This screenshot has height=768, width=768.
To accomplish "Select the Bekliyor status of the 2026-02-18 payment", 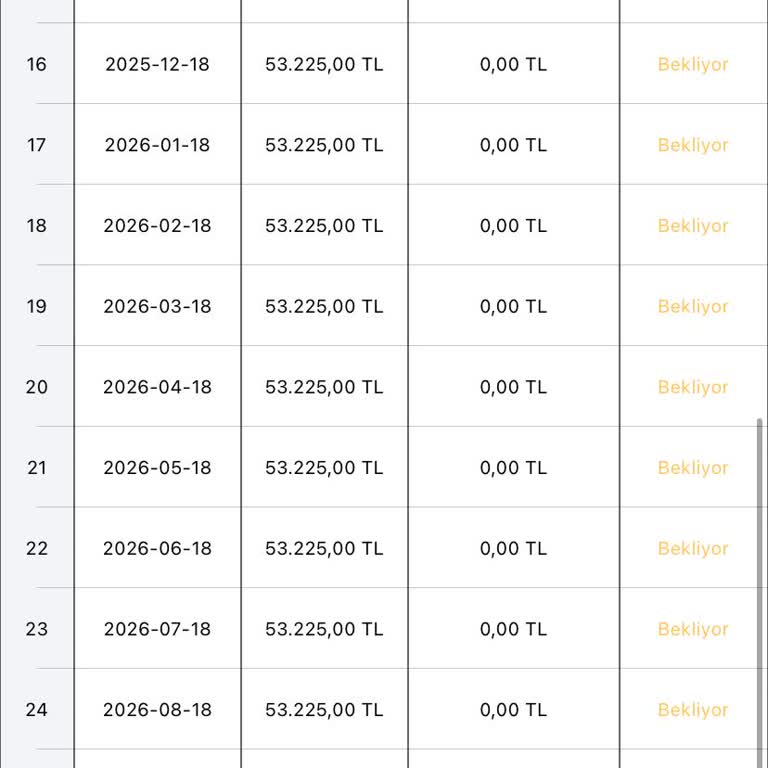I will [x=693, y=226].
